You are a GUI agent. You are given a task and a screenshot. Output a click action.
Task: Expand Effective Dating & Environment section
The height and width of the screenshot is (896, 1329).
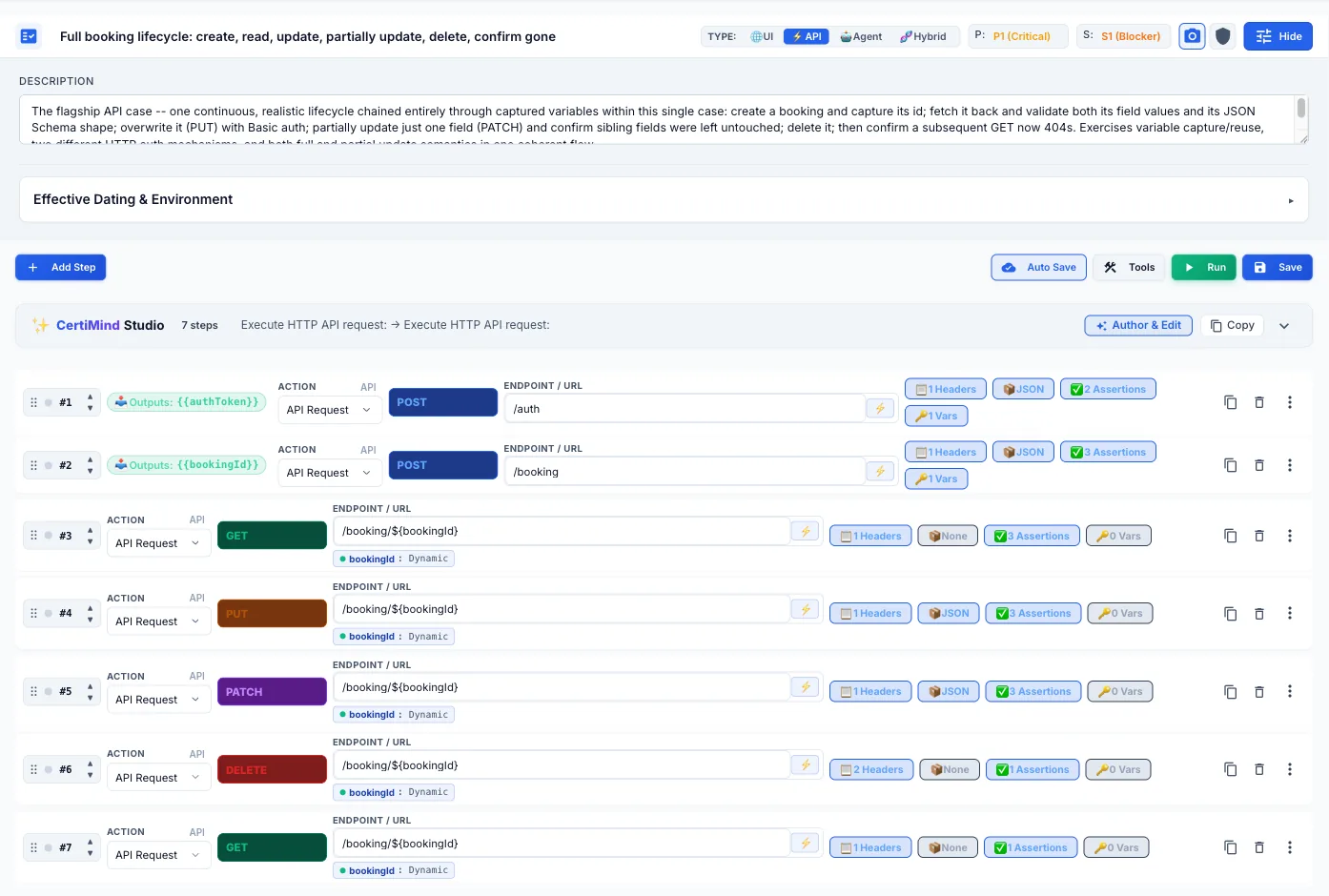[x=664, y=199]
